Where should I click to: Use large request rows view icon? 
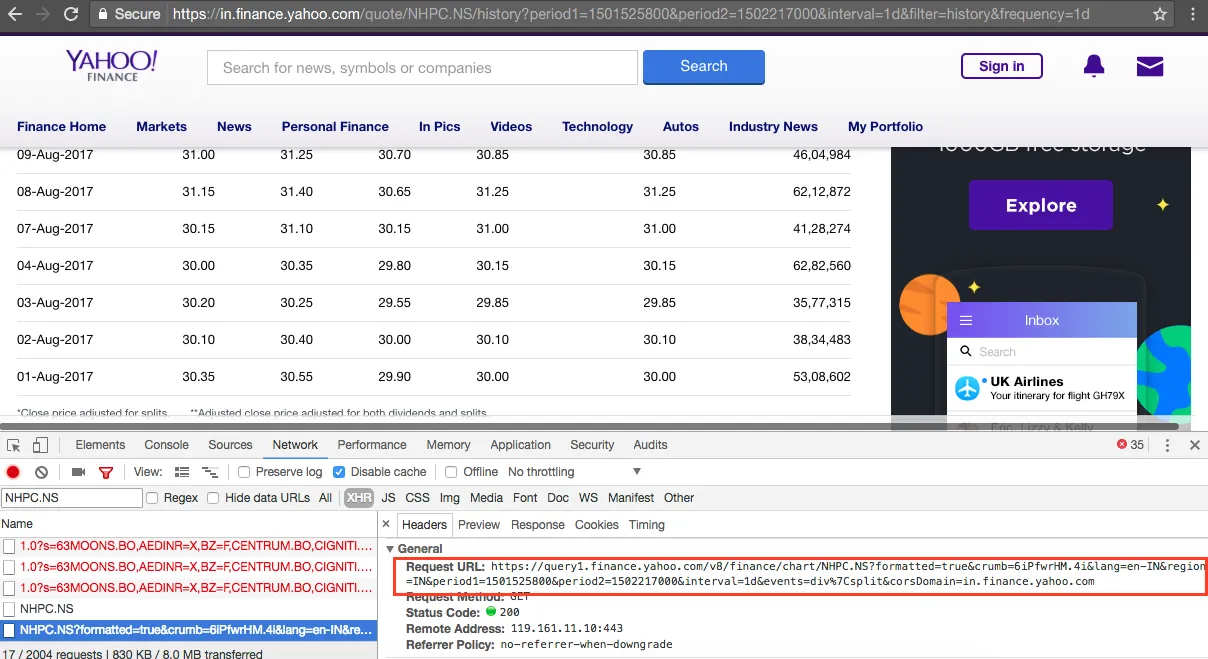pos(182,472)
